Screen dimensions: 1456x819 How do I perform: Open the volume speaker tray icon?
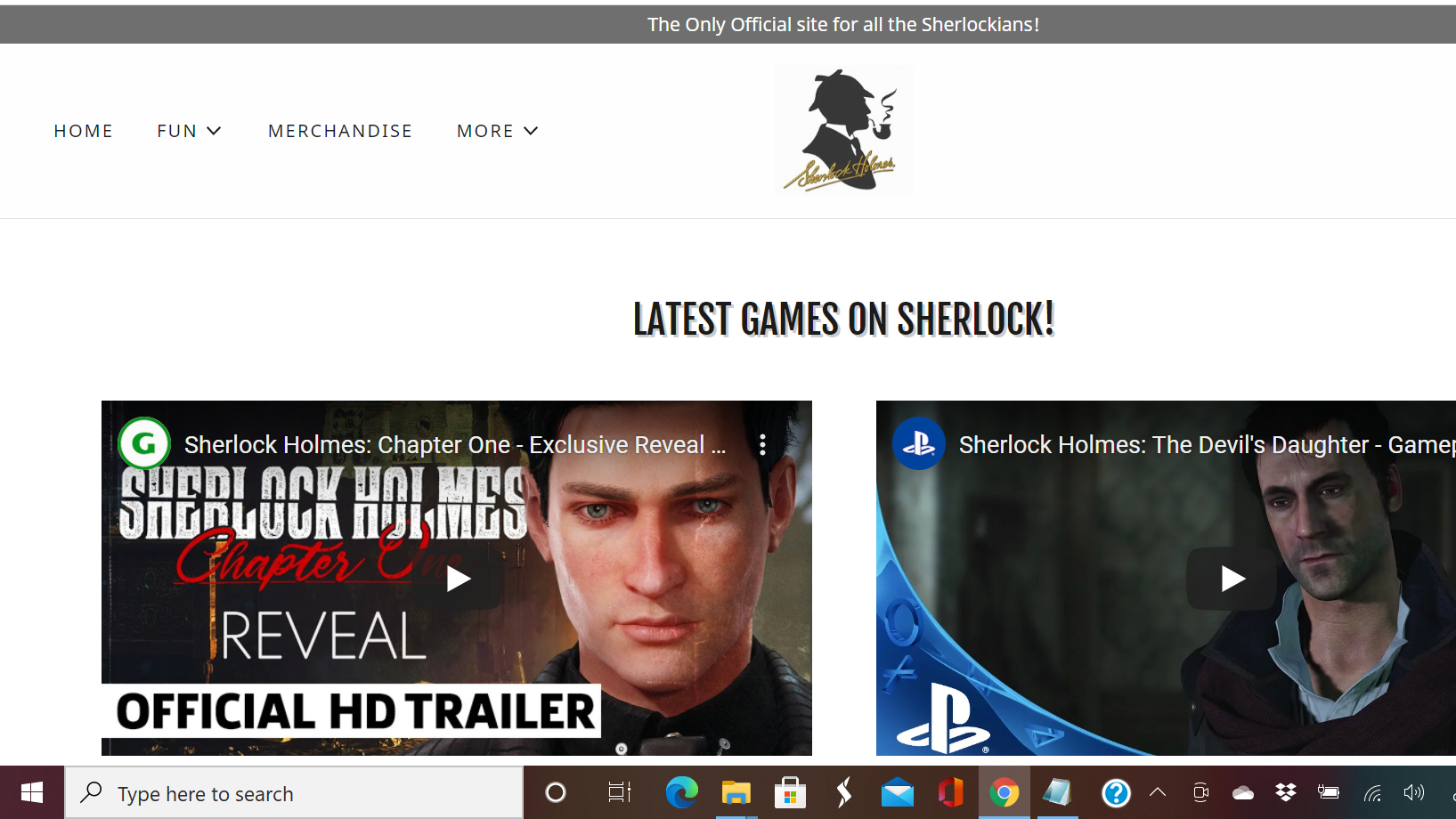[1414, 792]
